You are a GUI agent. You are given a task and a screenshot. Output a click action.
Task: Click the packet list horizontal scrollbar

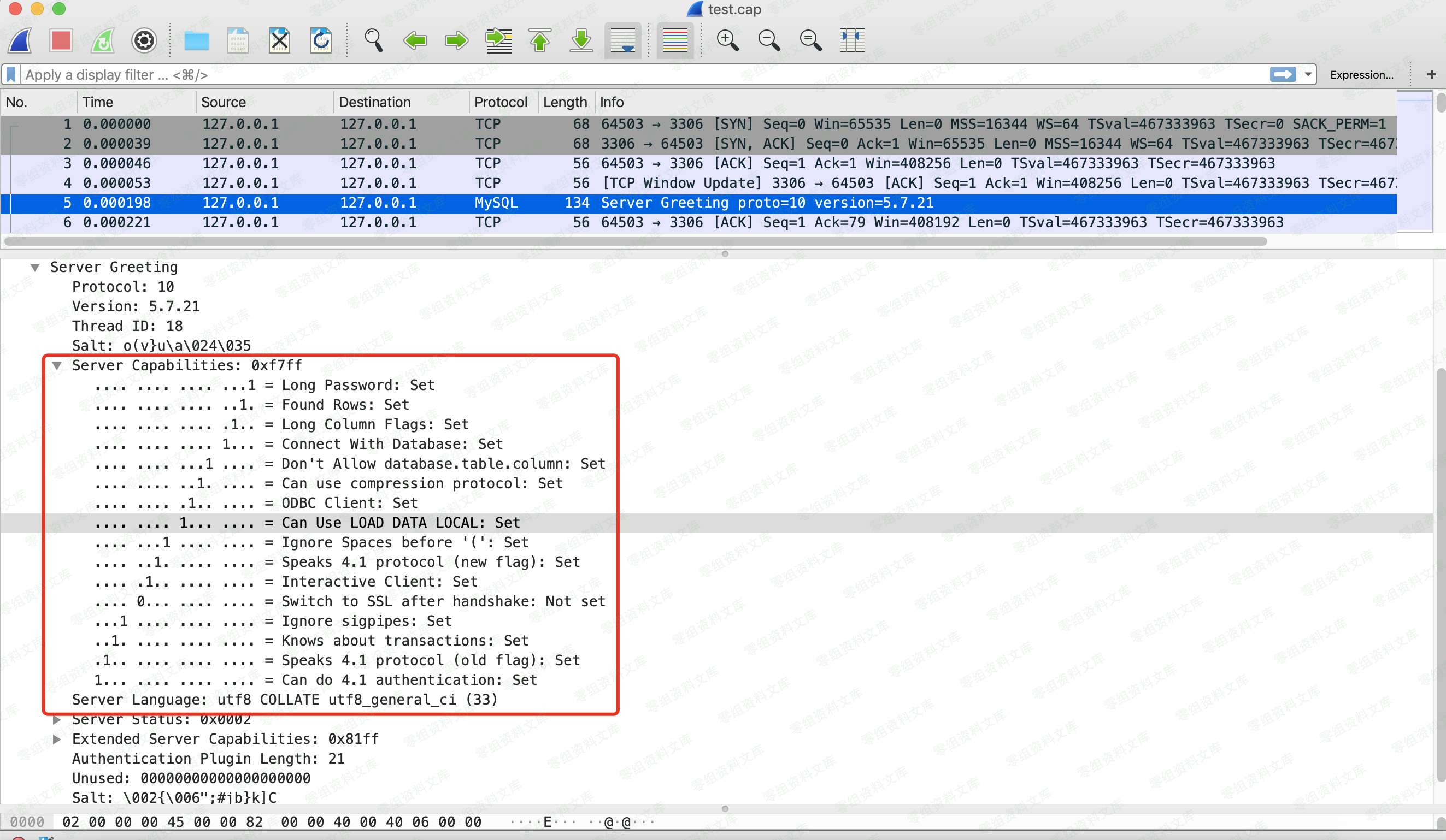tap(631, 241)
